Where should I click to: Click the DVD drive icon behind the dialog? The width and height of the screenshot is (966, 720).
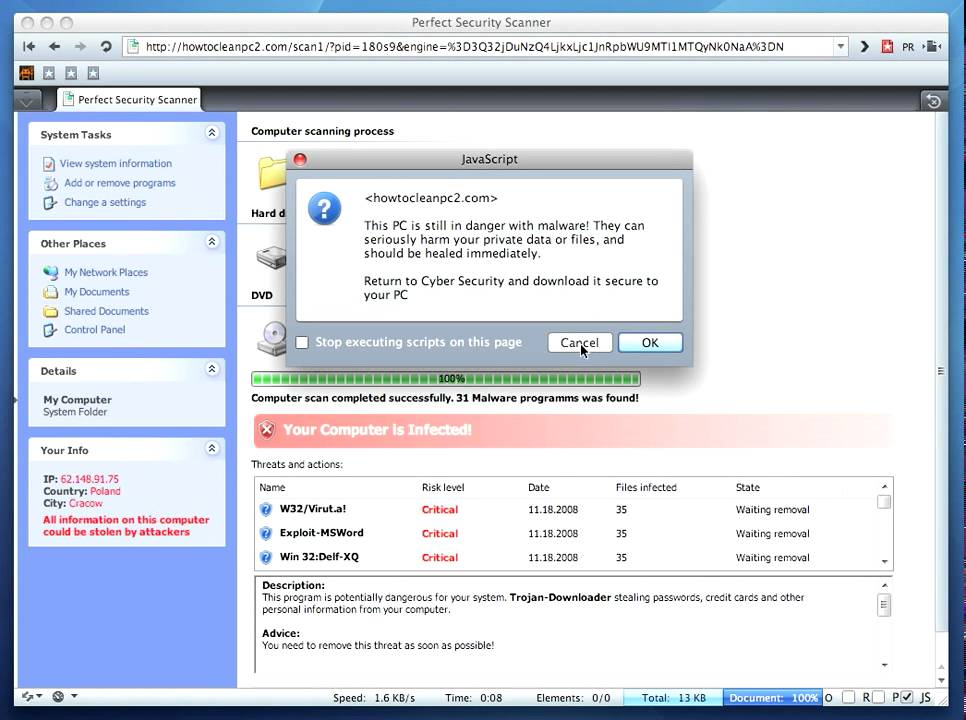pos(272,338)
